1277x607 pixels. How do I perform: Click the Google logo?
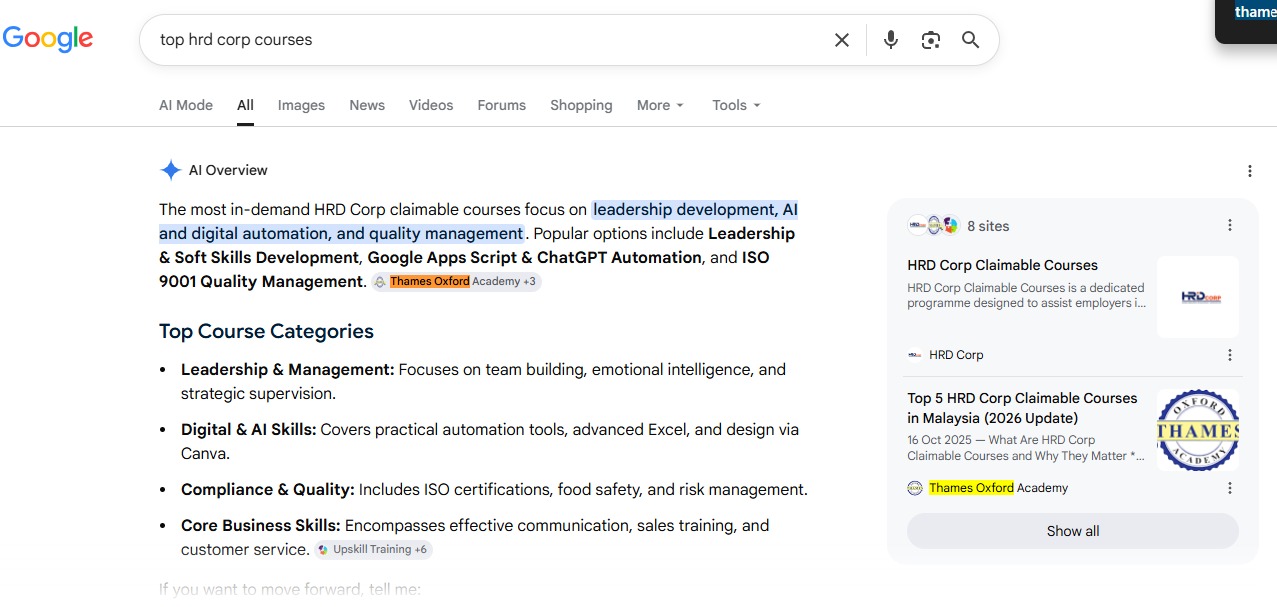(x=47, y=39)
